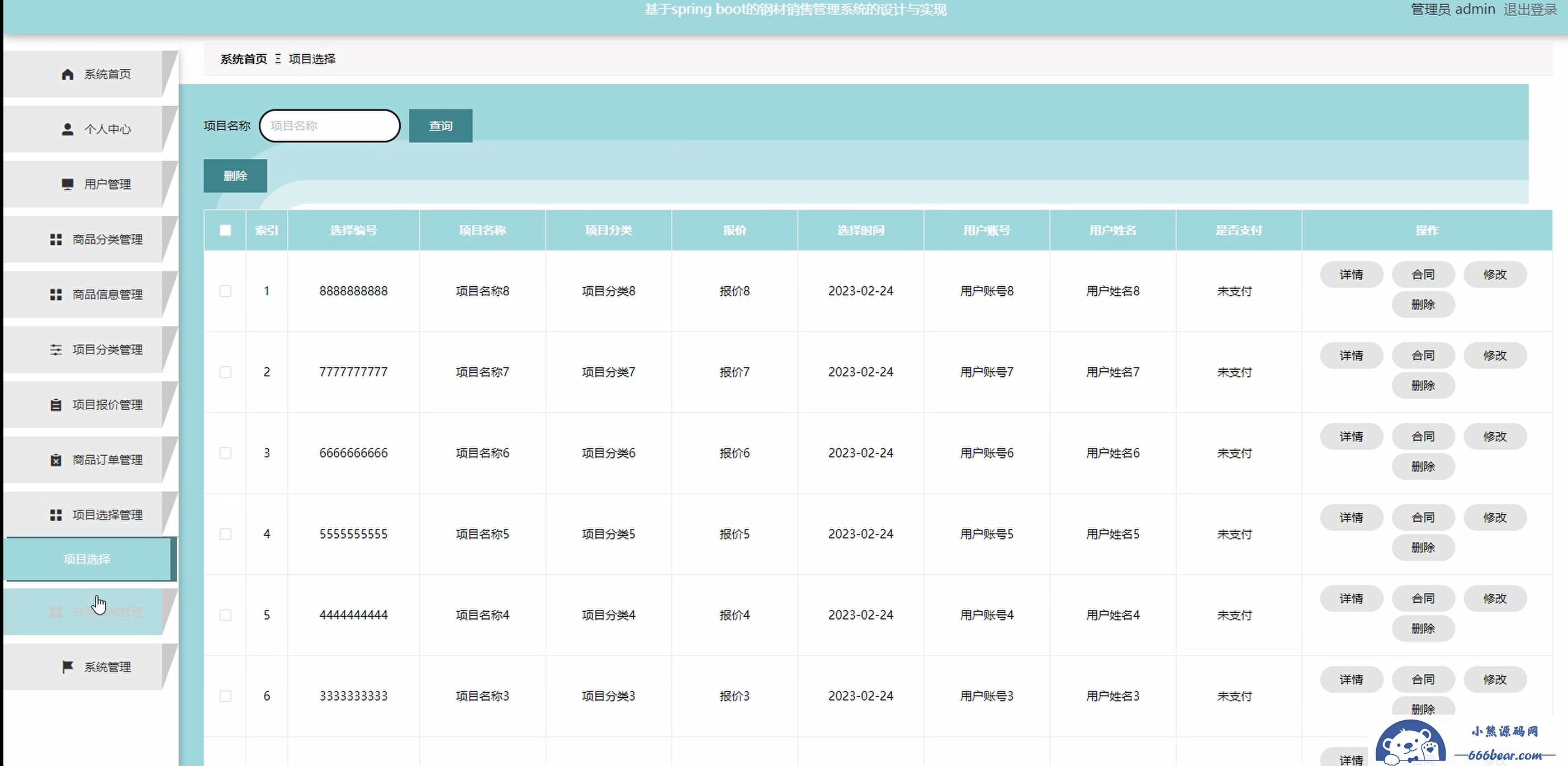1568x766 pixels.
Task: Open 合同 for row 4444444444
Action: point(1423,599)
